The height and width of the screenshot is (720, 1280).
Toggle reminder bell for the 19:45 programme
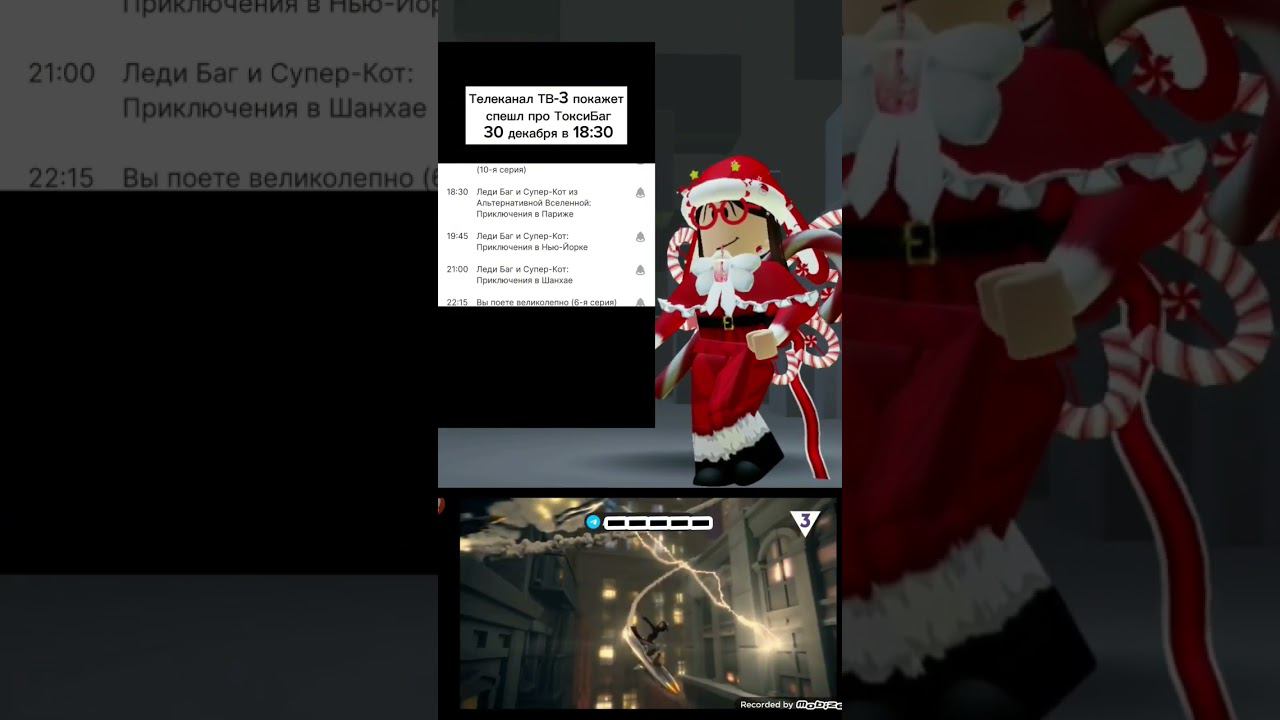[x=640, y=237]
